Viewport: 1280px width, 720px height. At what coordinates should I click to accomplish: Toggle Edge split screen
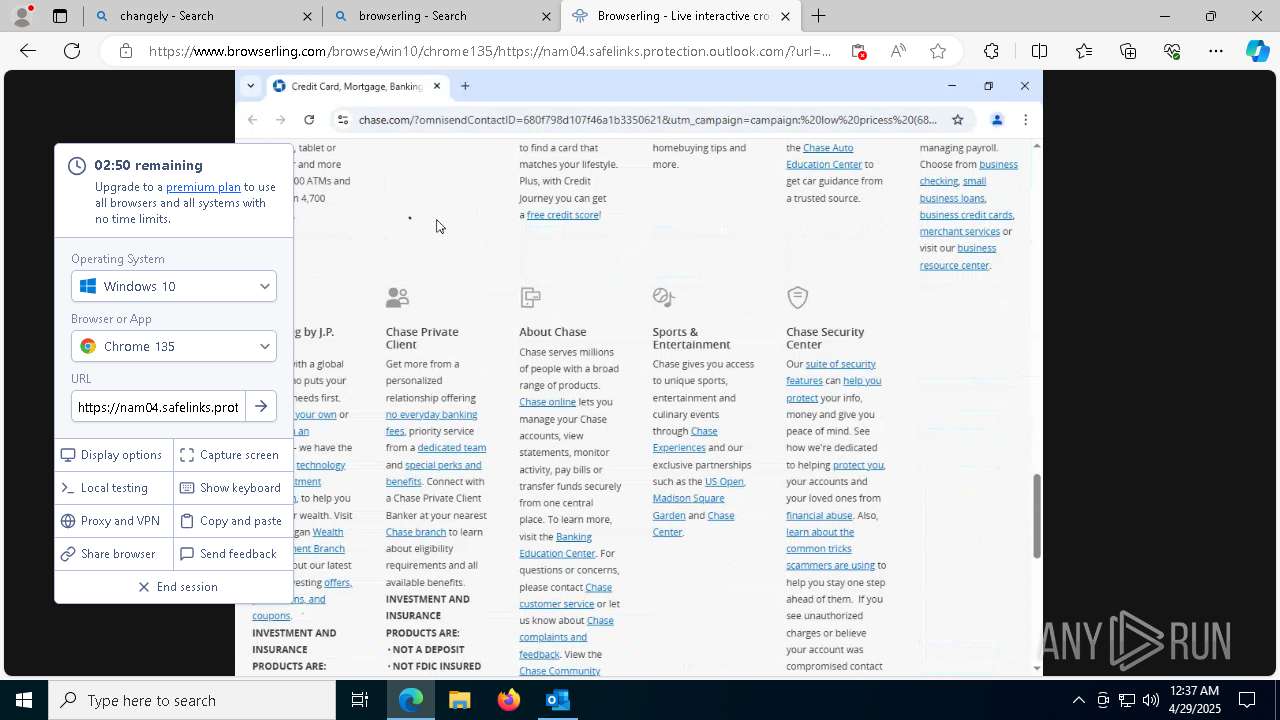click(1039, 51)
